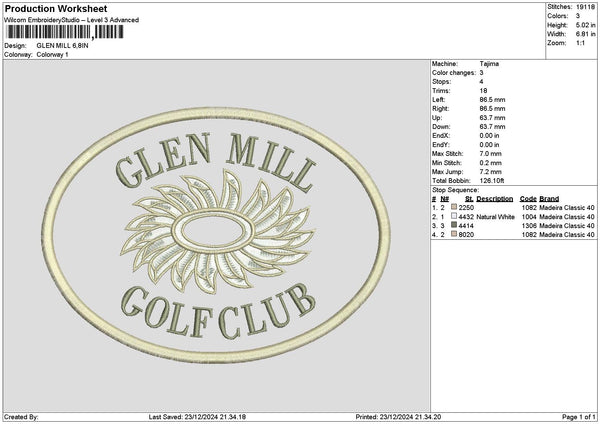Screen dimensions: 600x424
Task: Click code 1004 in the stop sequence
Action: [x=528, y=217]
